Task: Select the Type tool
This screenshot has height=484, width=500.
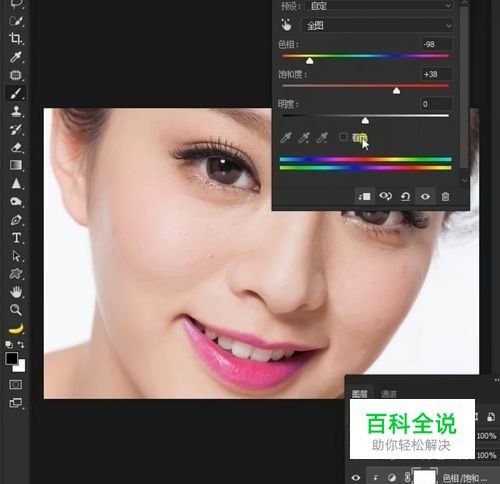Action: pos(16,238)
